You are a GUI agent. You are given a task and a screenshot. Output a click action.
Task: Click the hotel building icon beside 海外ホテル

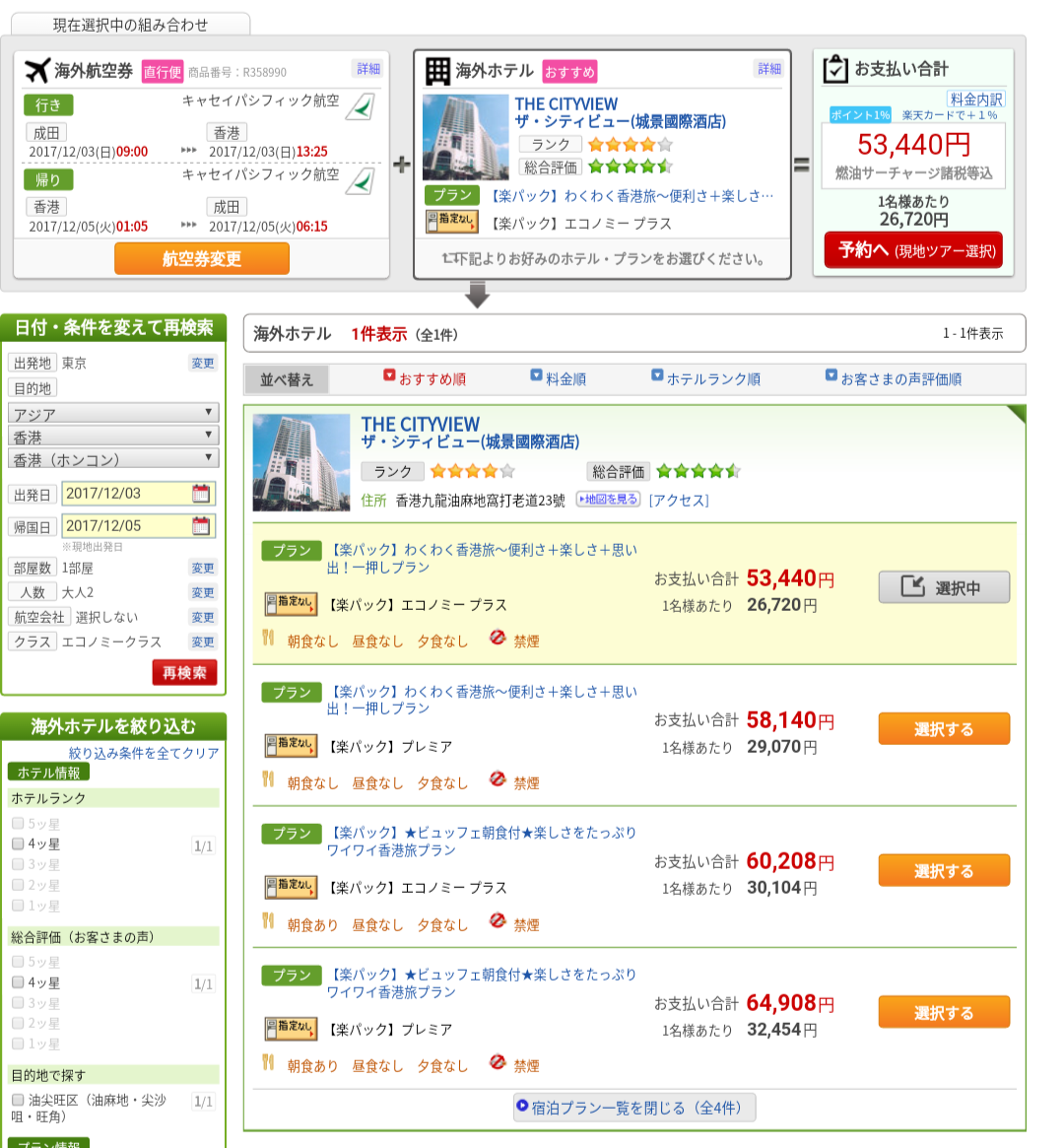click(437, 72)
